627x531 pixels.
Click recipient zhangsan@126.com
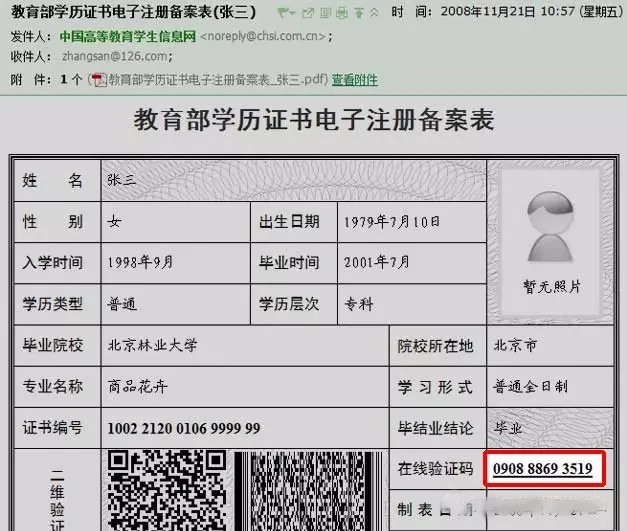[115, 56]
